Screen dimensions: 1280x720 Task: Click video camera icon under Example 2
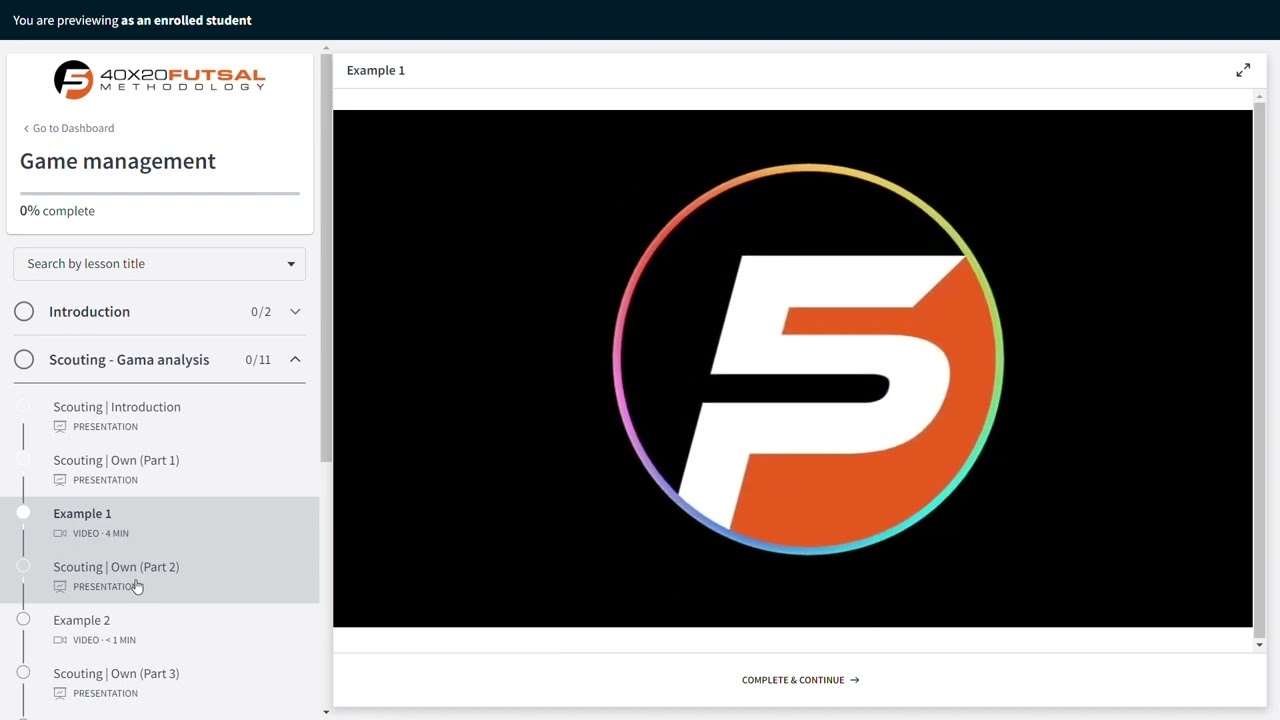click(x=60, y=640)
